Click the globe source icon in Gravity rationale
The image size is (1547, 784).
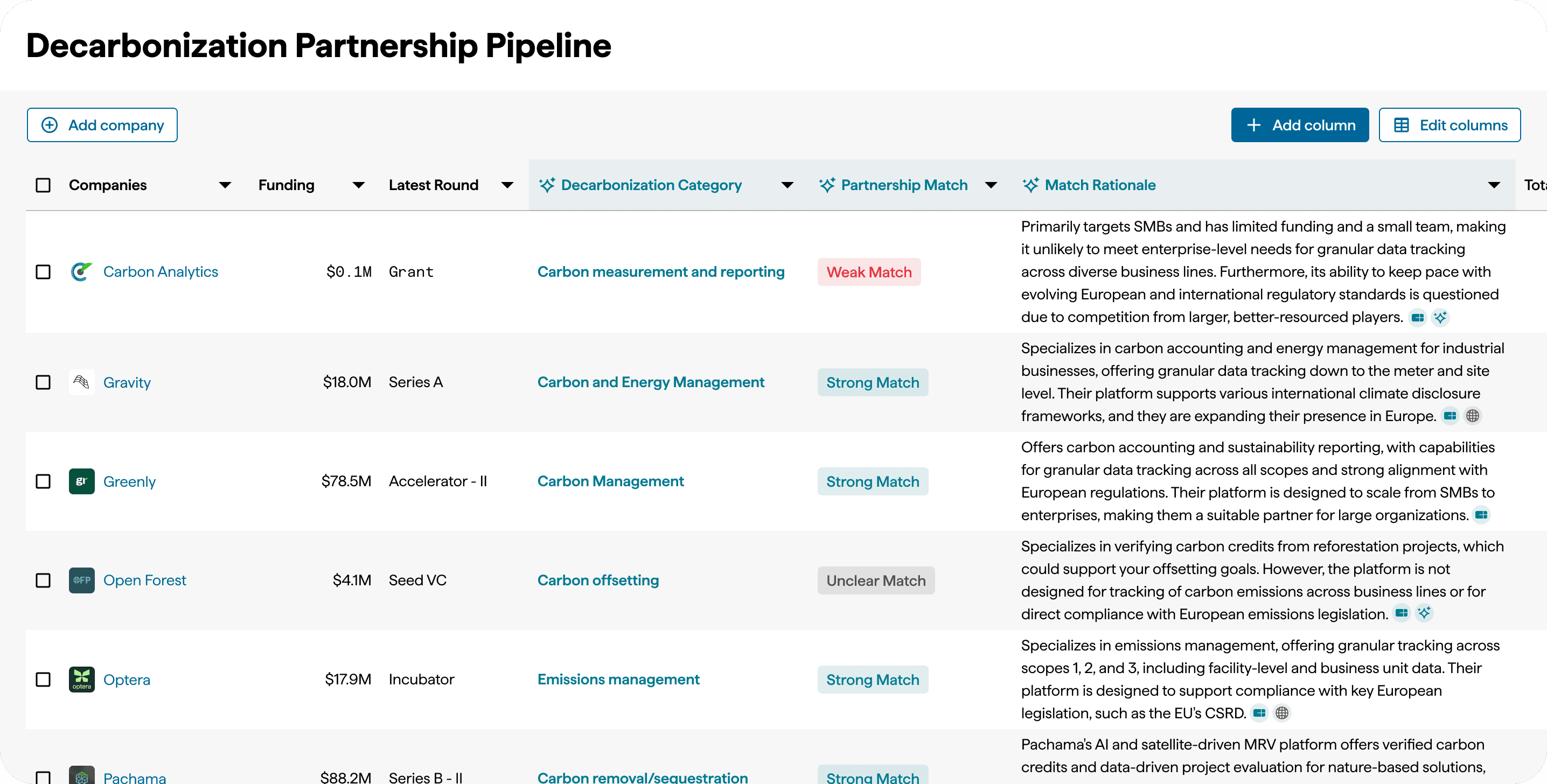pos(1473,416)
